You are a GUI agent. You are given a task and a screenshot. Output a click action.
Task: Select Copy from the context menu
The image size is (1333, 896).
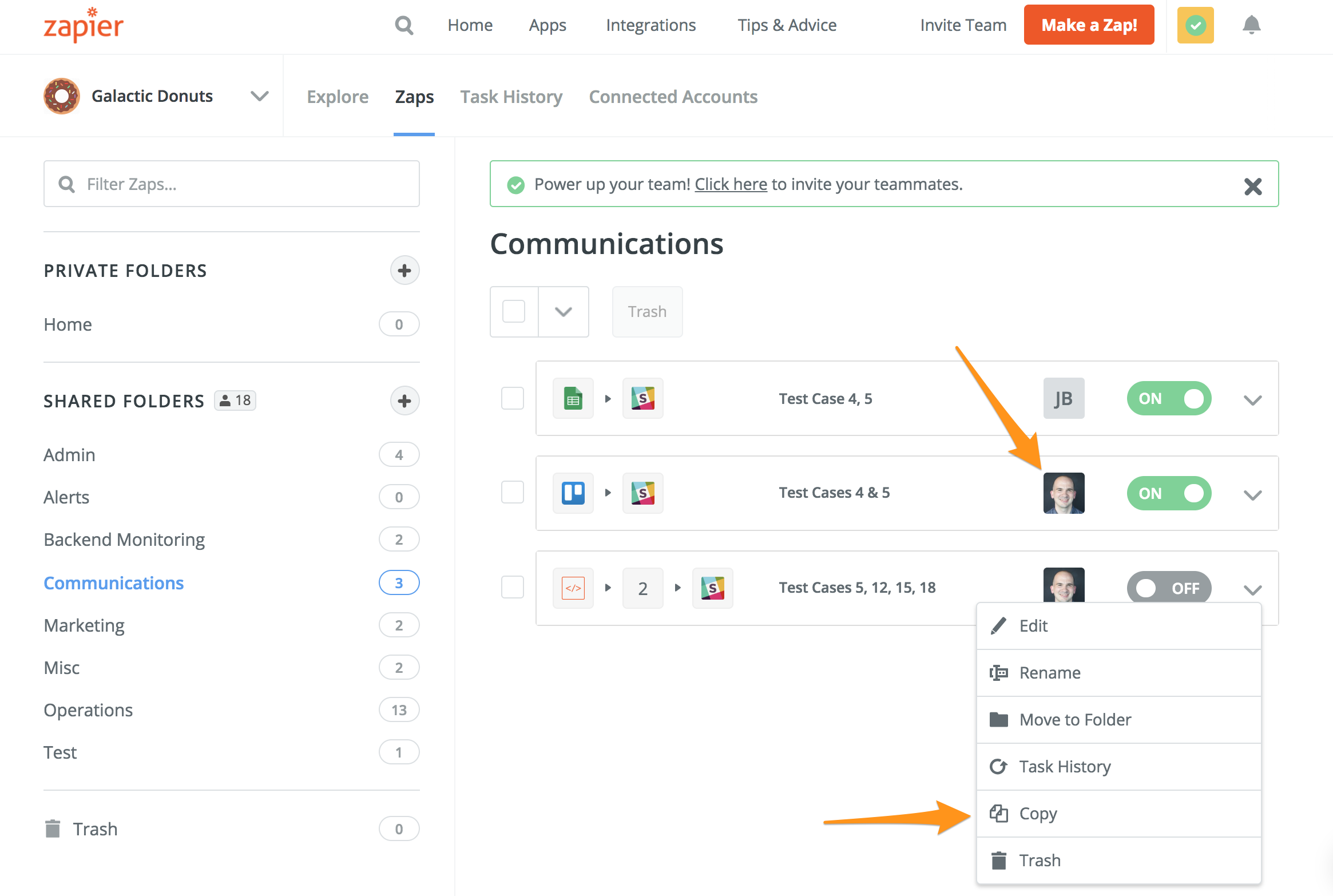pos(1037,813)
